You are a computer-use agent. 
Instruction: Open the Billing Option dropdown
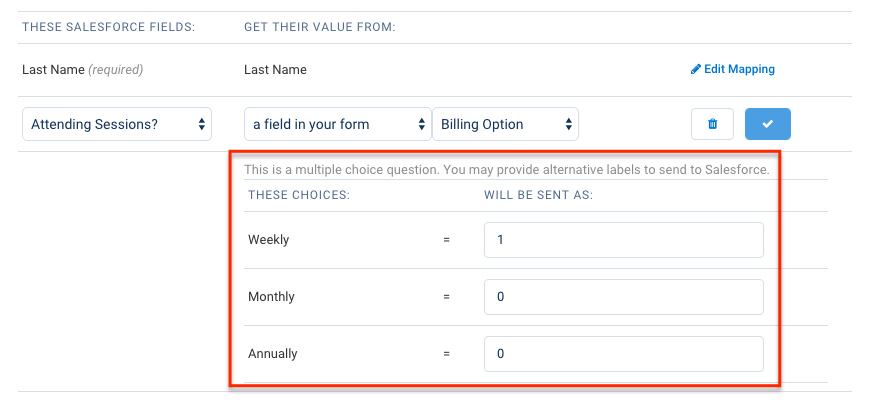505,124
